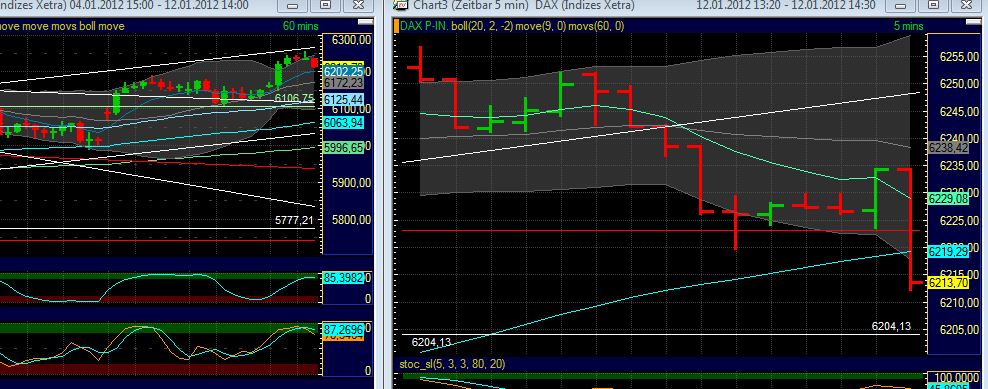This screenshot has height=389, width=988.
Task: Click the 6125,44 price tag
Action: coord(342,100)
